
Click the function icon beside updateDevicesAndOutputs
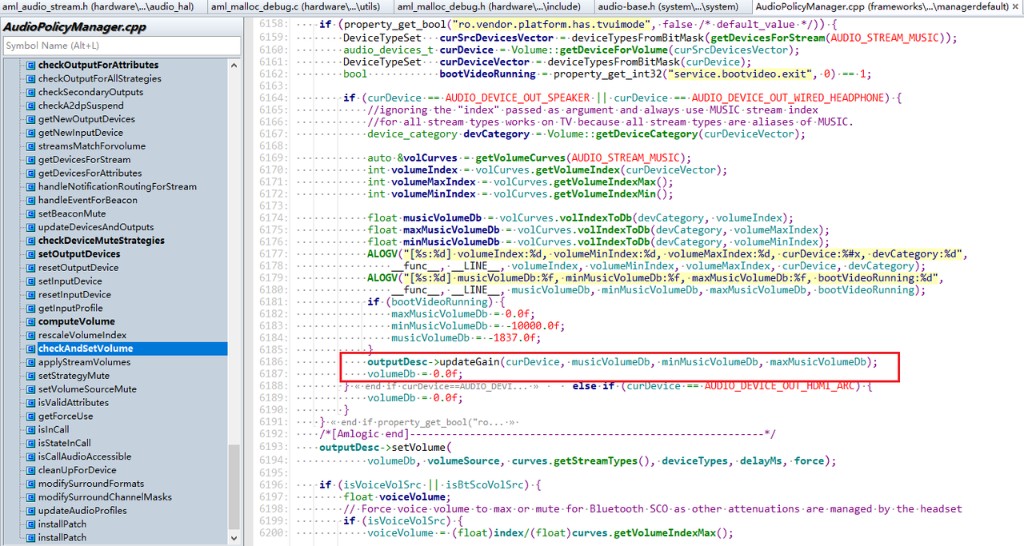click(30, 227)
